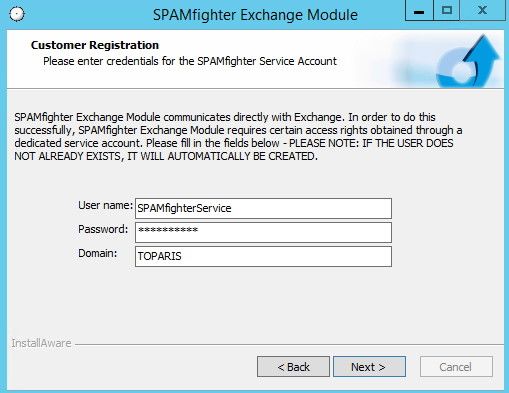Click the 'Password:' label
Screen dimensions: 509x393
(103, 229)
